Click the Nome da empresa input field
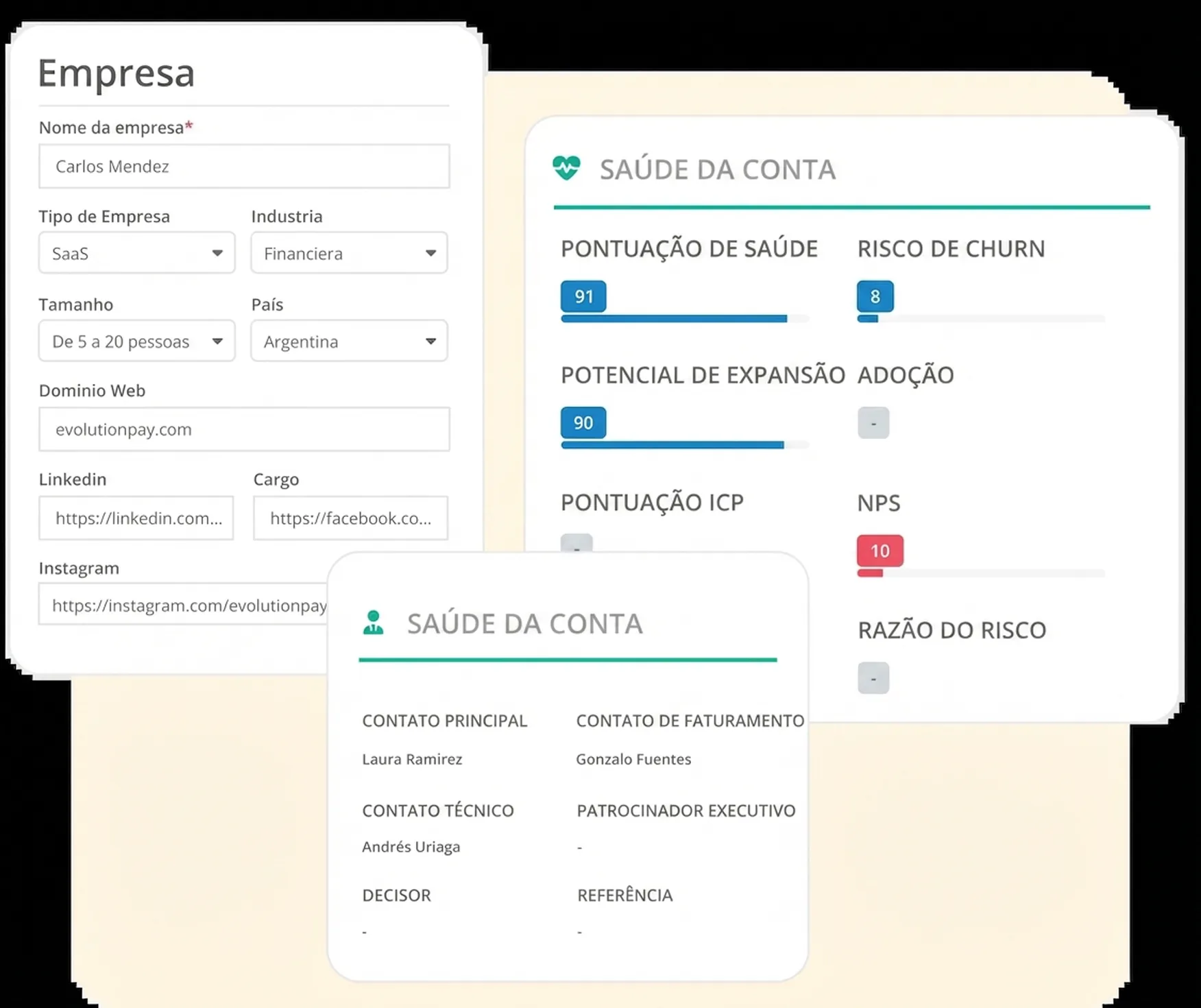 (244, 166)
